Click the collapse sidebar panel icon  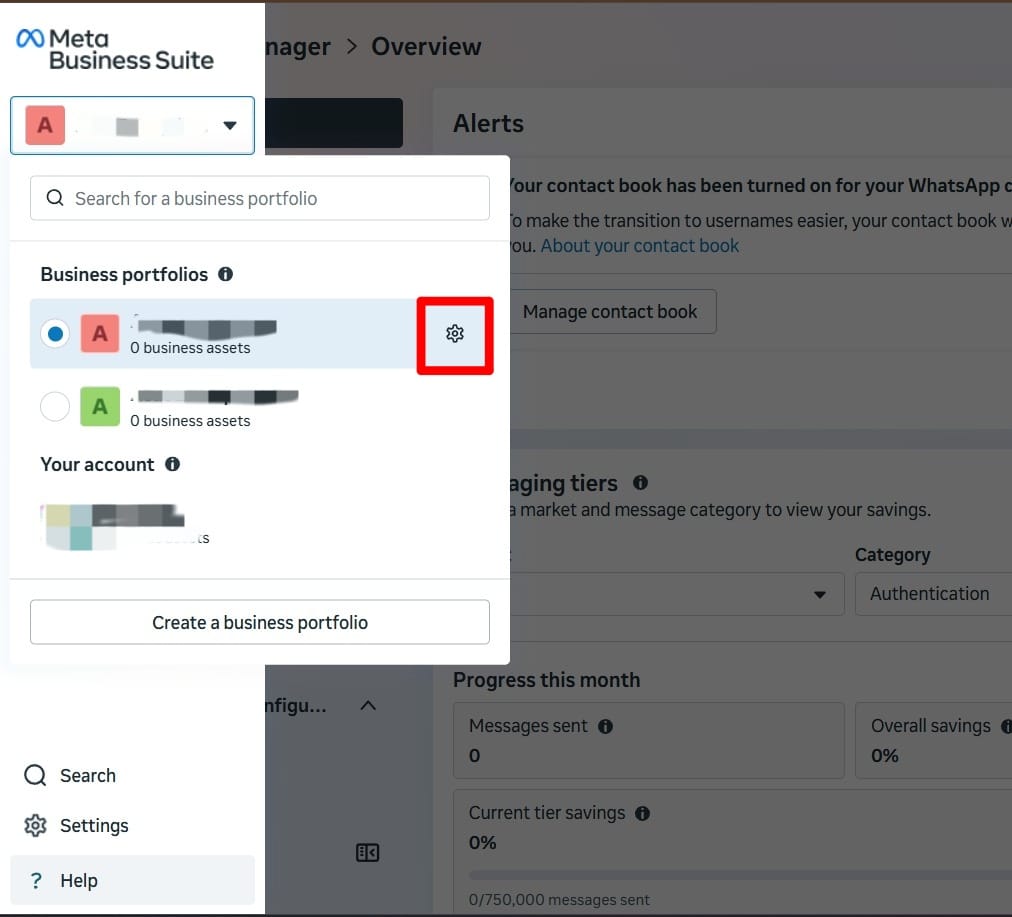click(x=368, y=852)
